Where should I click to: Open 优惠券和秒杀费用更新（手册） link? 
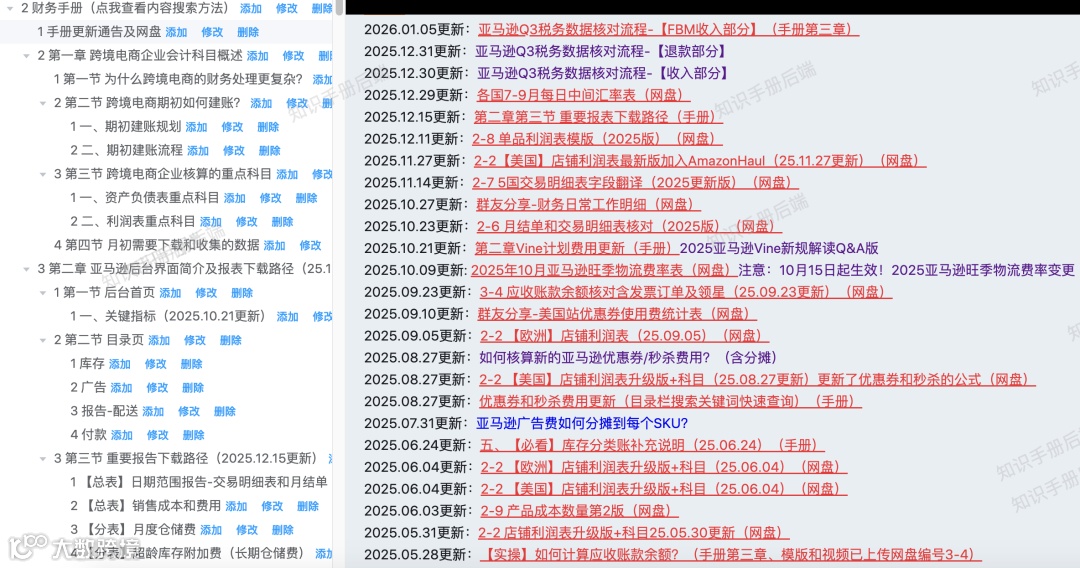670,401
